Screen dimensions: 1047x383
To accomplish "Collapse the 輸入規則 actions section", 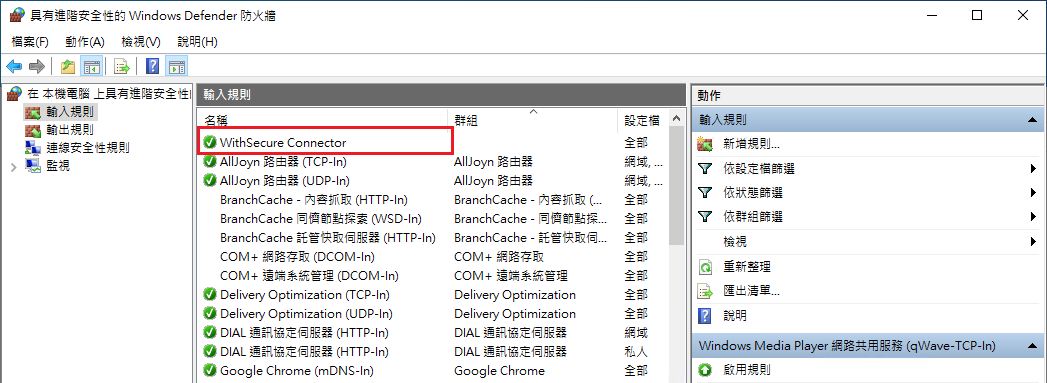I will [1032, 120].
